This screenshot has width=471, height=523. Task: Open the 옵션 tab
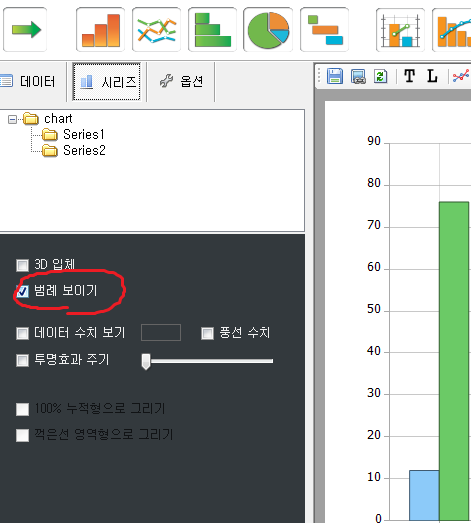[181, 81]
